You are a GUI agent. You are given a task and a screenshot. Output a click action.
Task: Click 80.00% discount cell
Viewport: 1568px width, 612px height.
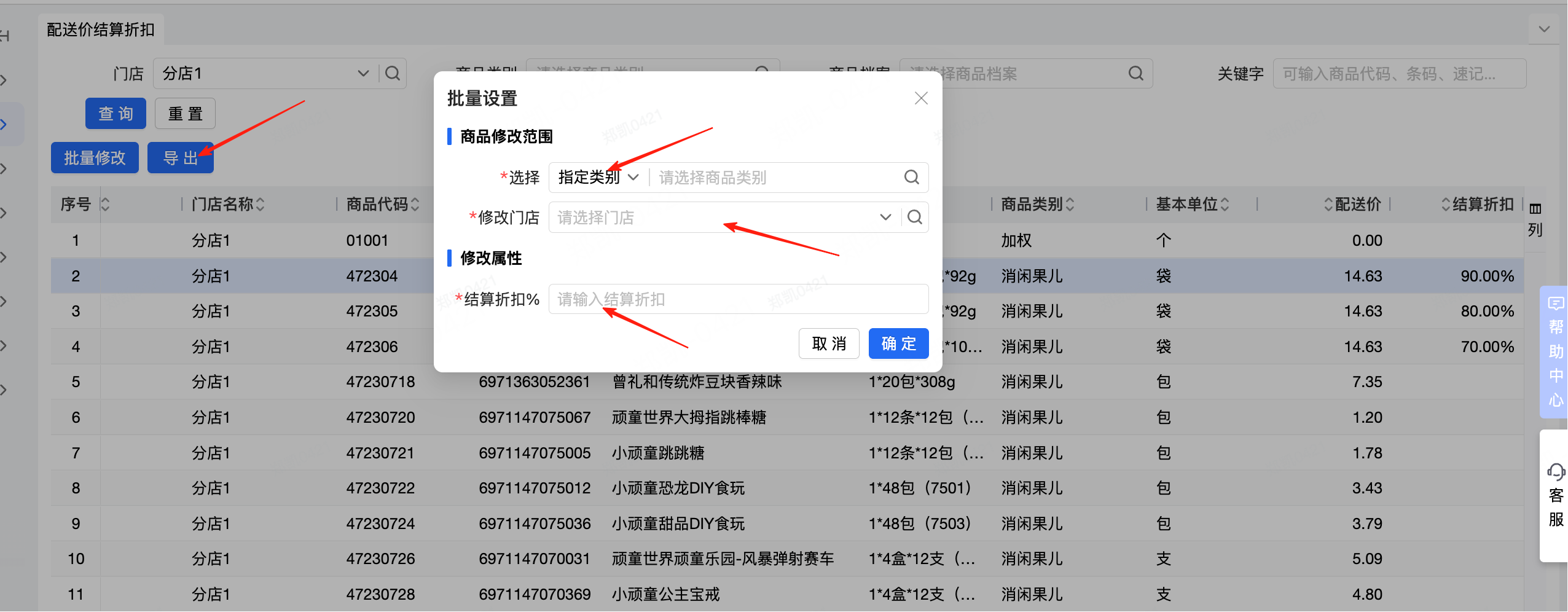pos(1487,311)
